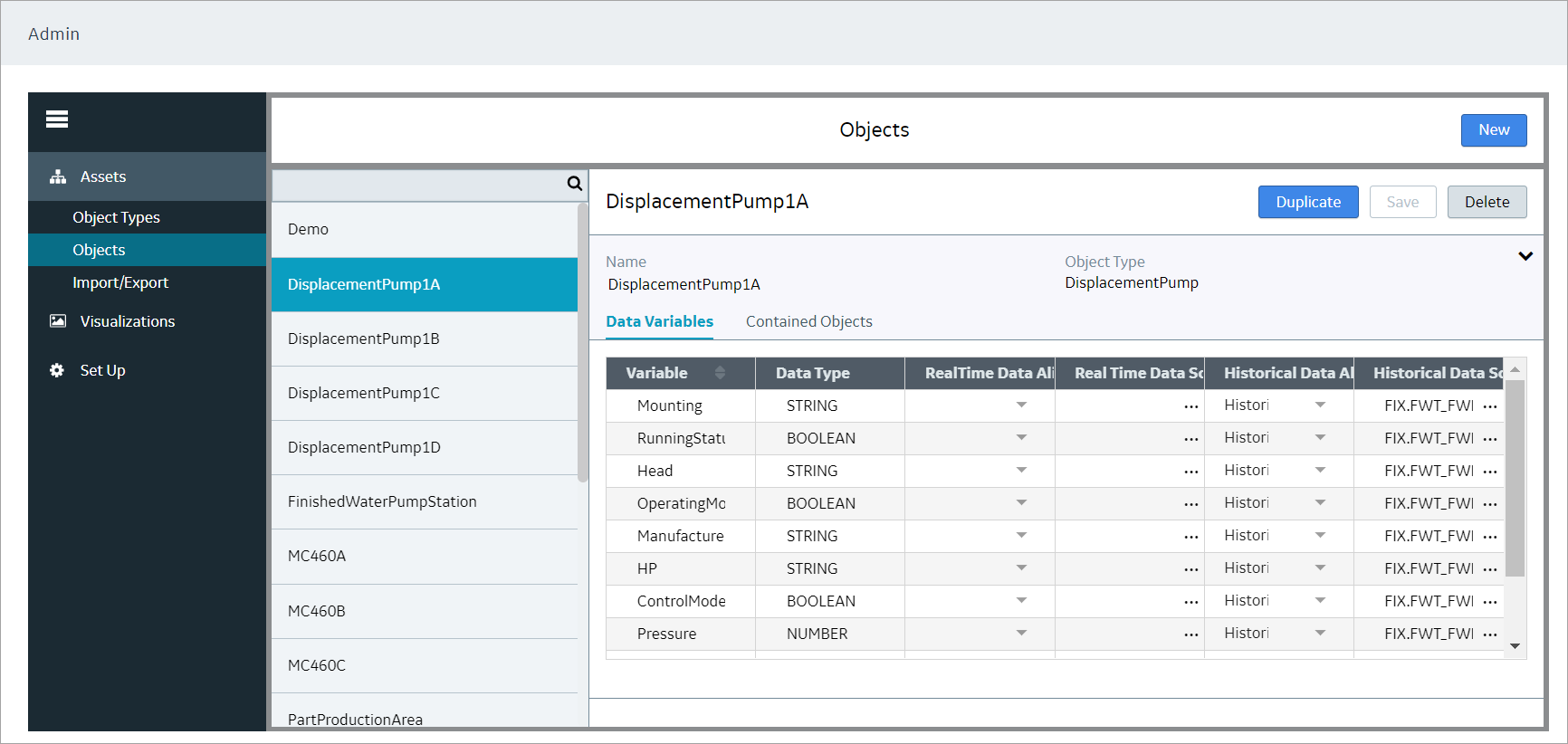Viewport: 1568px width, 744px height.
Task: Open RealTime Data Alias dropdown for Mounting
Action: tap(1021, 405)
